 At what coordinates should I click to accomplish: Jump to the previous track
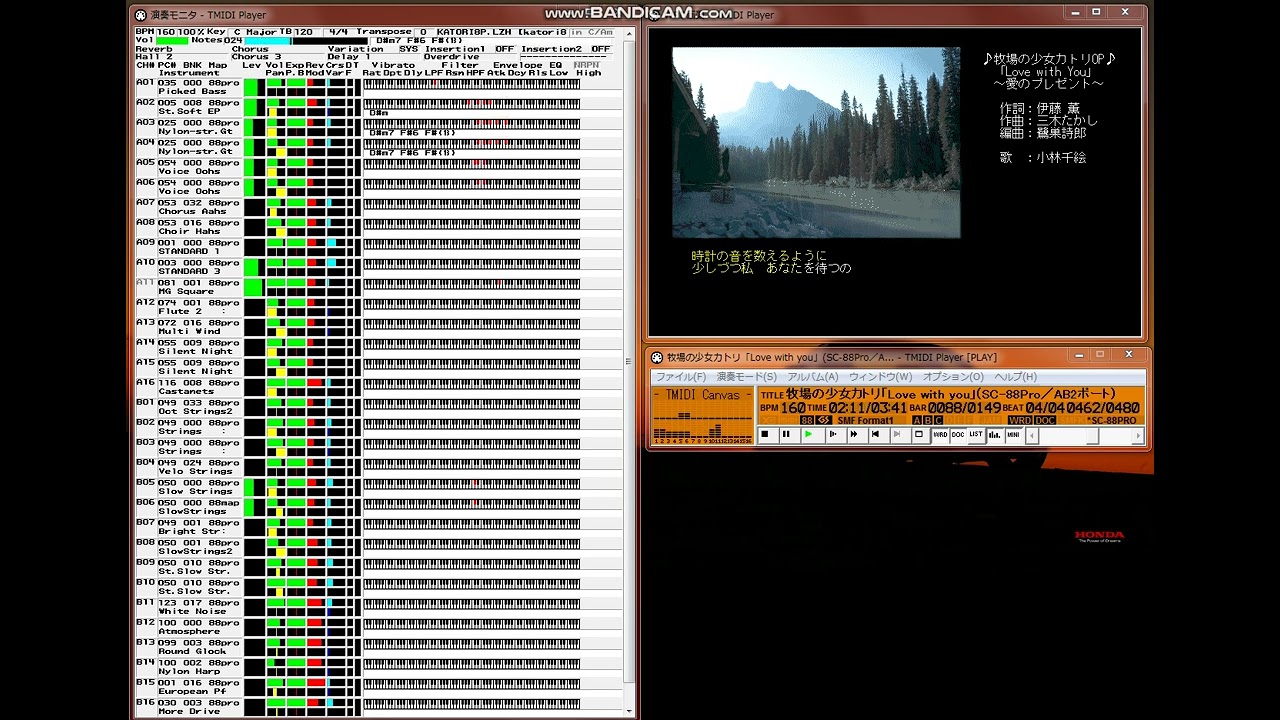875,435
